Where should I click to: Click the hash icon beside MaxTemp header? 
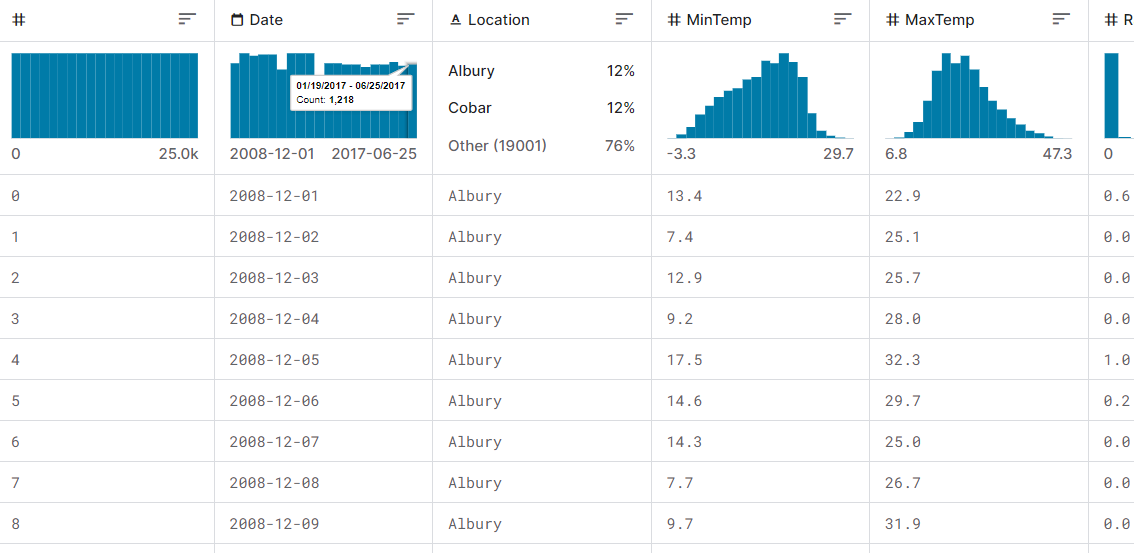(892, 20)
